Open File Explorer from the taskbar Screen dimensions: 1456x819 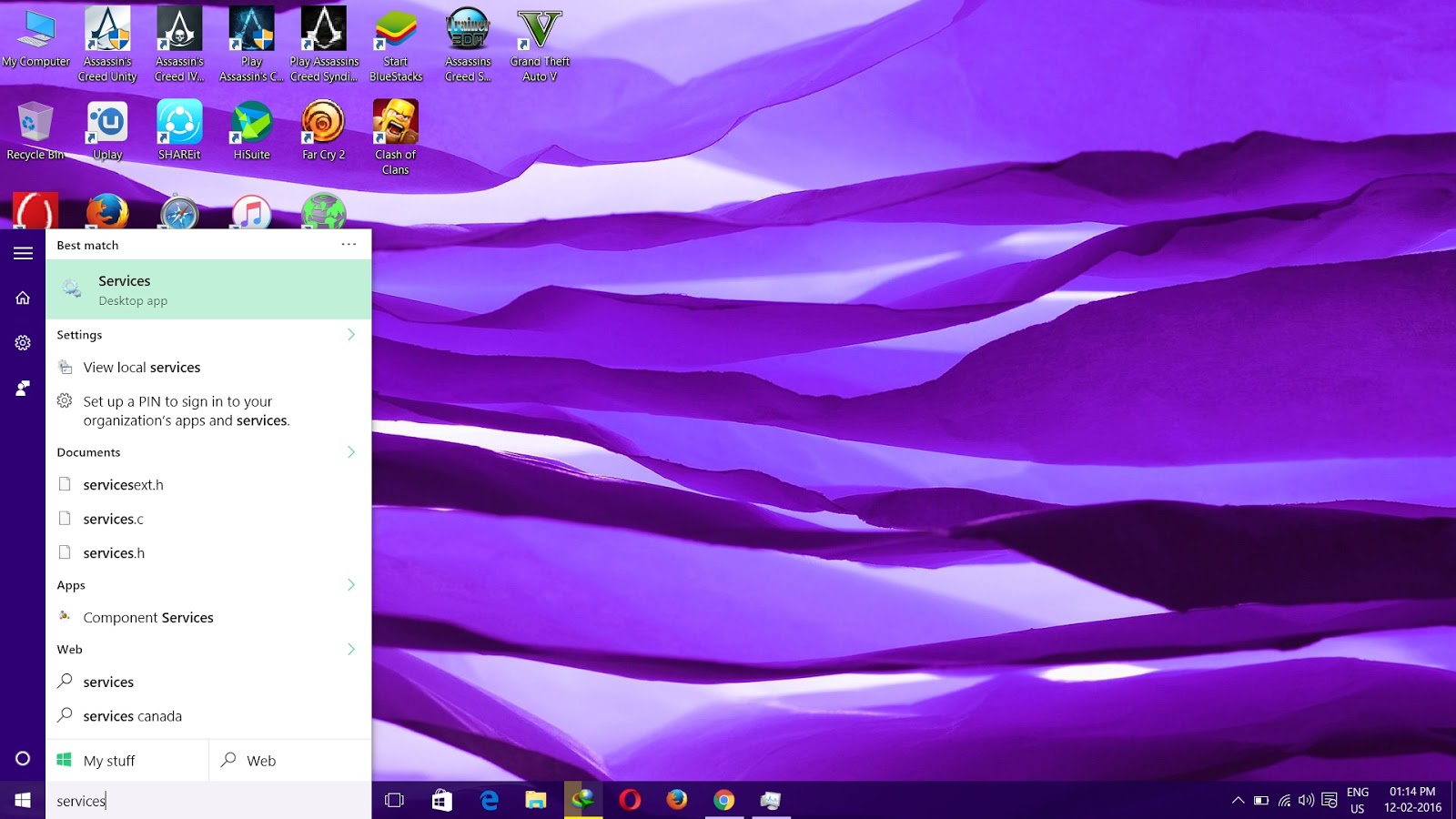pyautogui.click(x=536, y=801)
